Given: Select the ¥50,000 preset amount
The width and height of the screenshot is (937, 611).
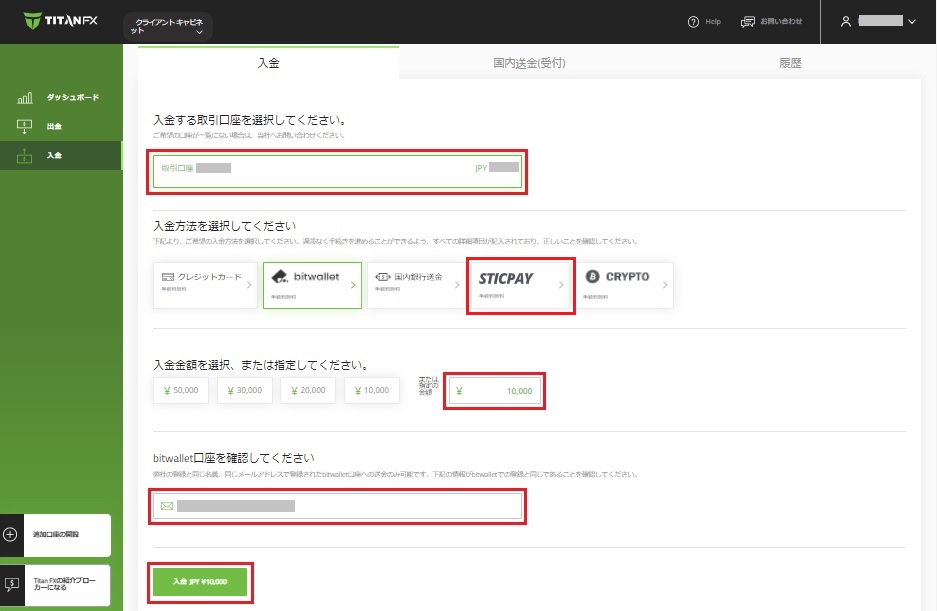Looking at the screenshot, I should click(x=181, y=390).
